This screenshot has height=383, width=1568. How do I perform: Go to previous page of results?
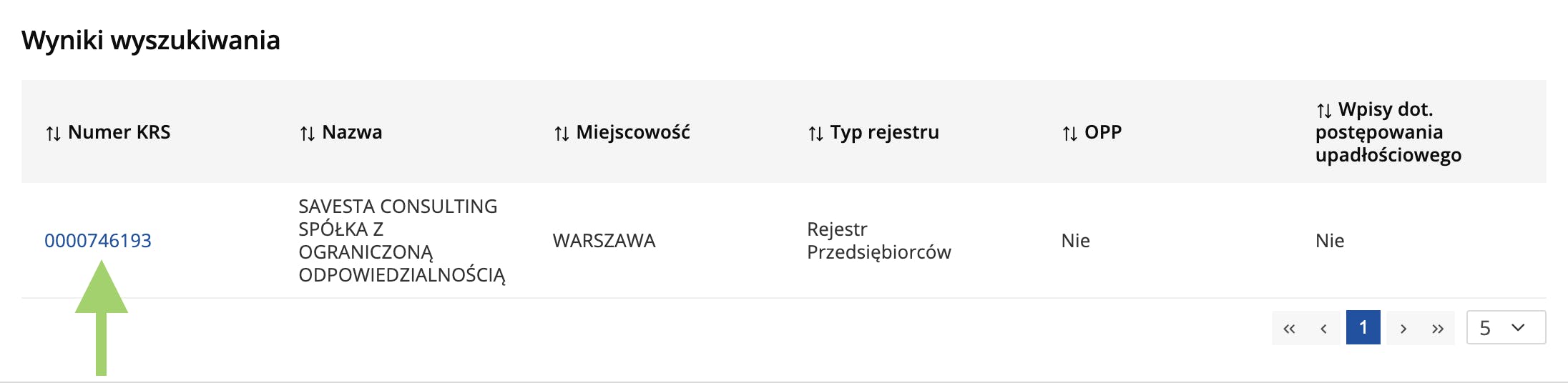tap(1323, 328)
